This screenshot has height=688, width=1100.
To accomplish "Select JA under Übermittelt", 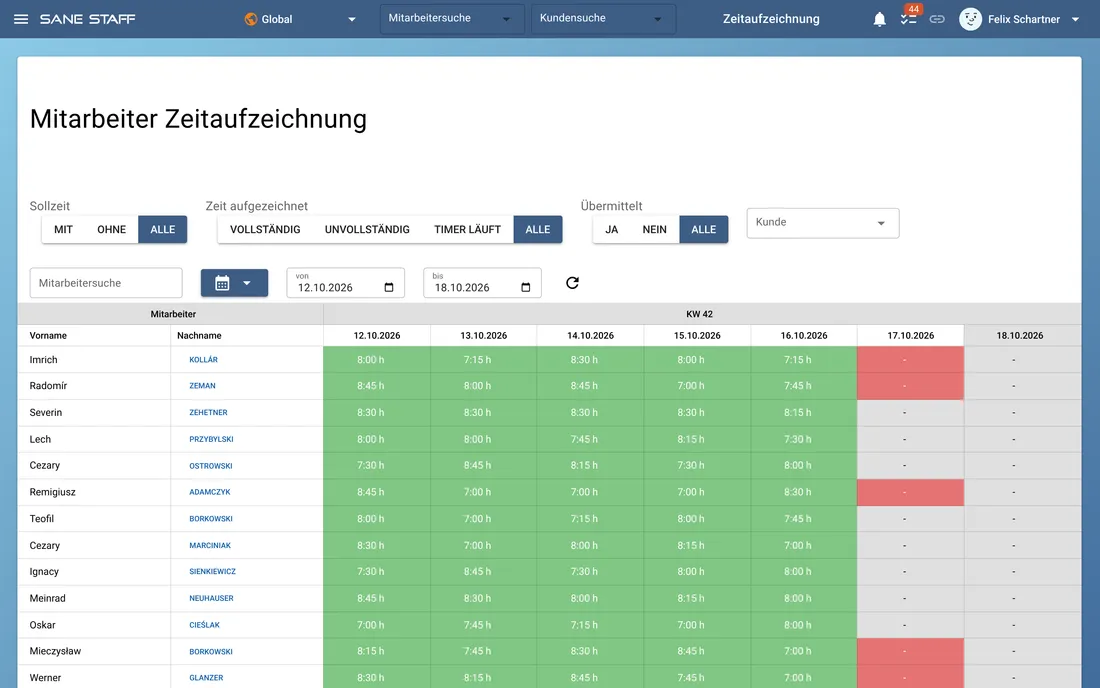I will (x=612, y=229).
